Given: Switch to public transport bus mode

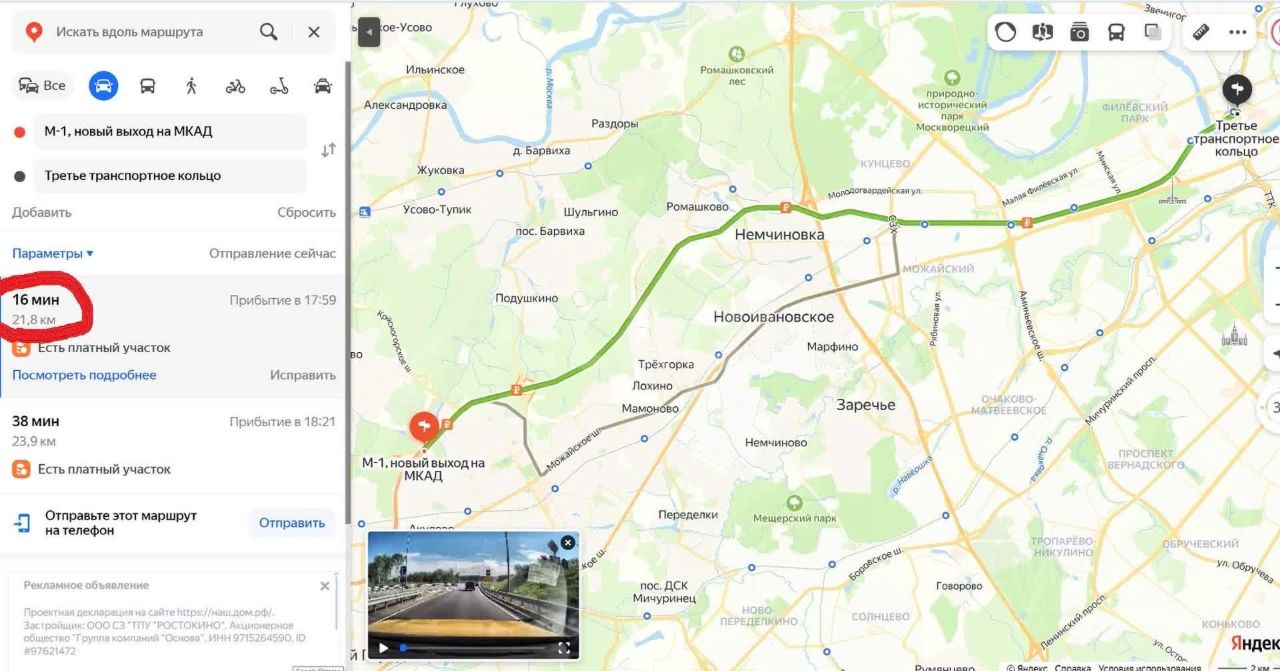Looking at the screenshot, I should pos(147,86).
